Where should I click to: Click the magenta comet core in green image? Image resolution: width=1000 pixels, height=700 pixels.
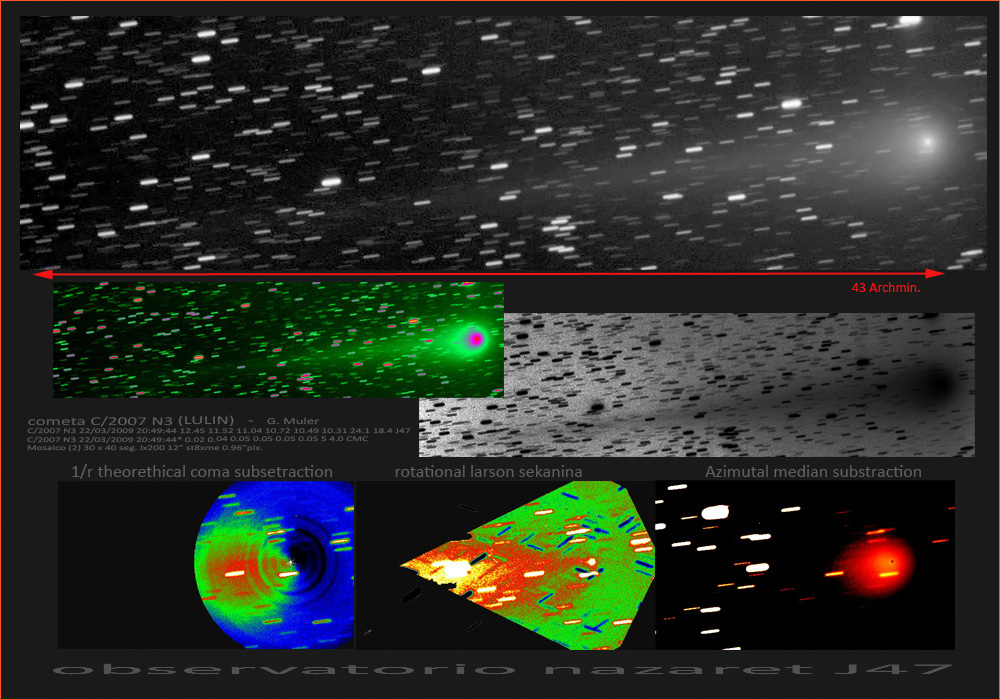[476, 339]
